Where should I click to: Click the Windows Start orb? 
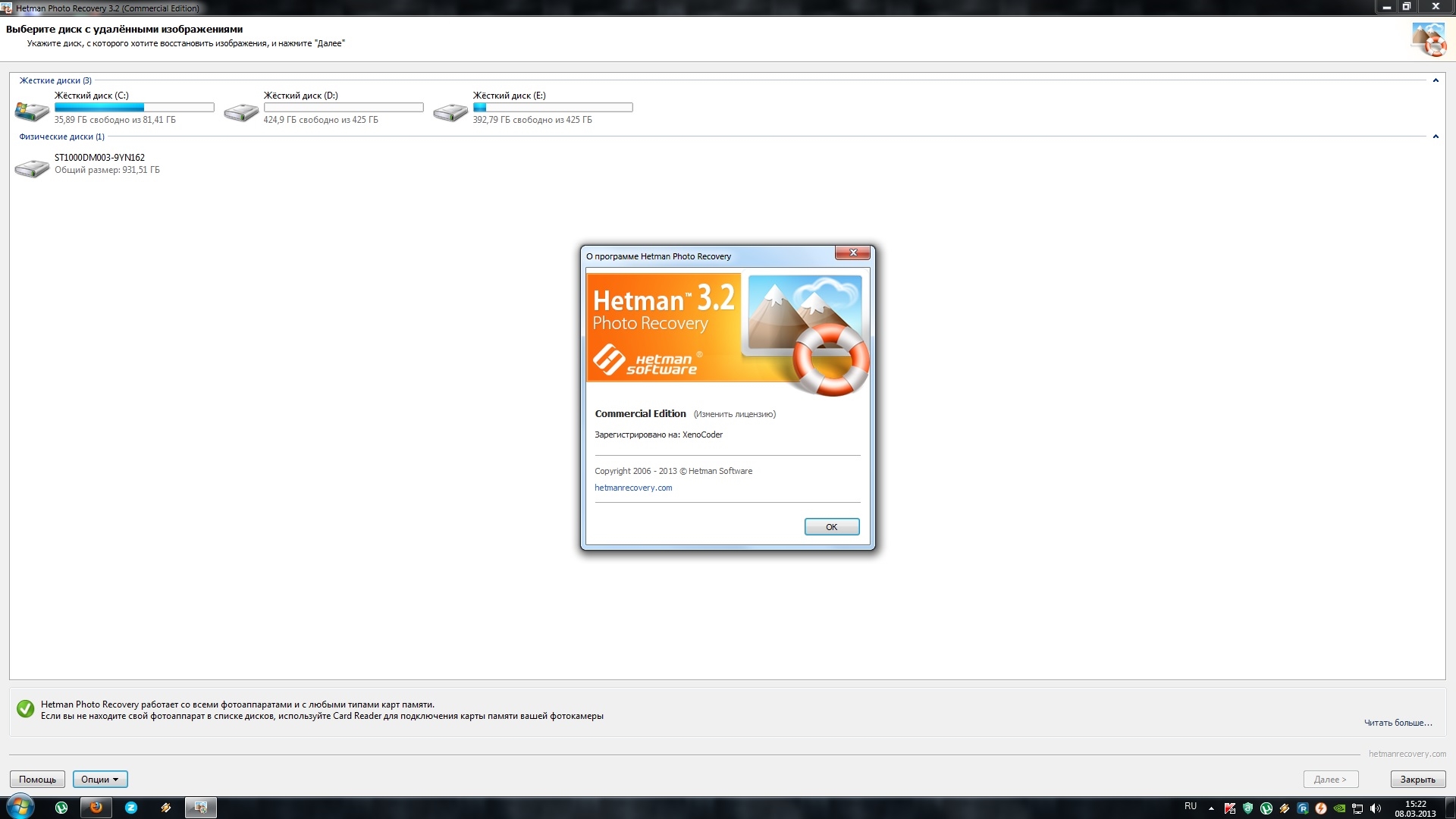[20, 807]
